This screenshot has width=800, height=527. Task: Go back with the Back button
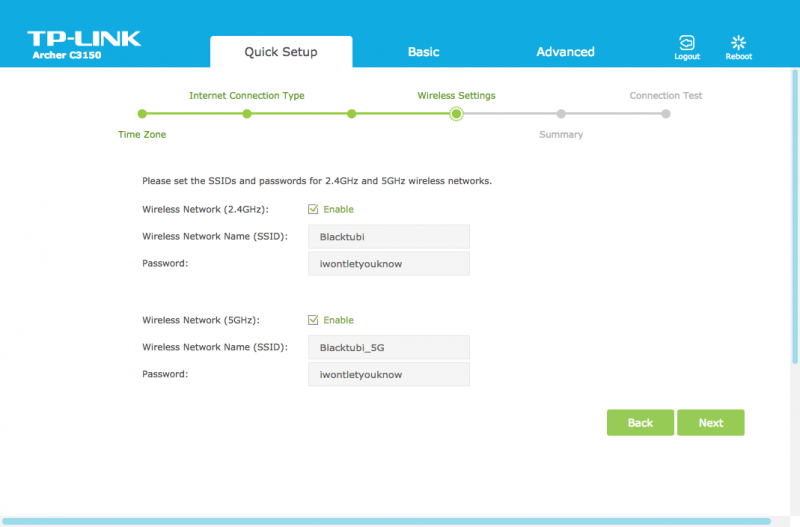tap(640, 422)
